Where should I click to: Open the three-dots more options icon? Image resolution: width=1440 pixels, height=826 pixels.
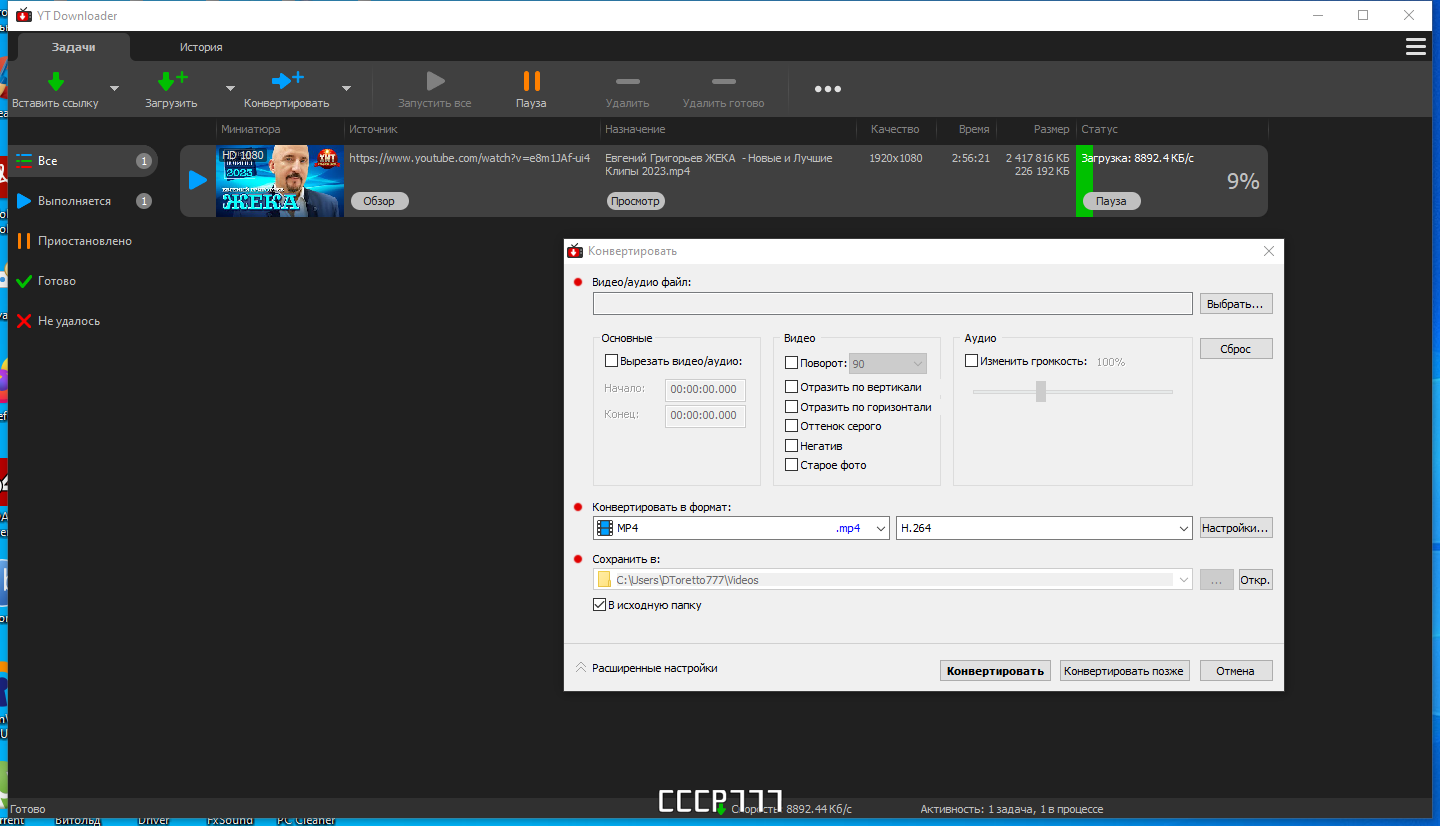(x=827, y=89)
